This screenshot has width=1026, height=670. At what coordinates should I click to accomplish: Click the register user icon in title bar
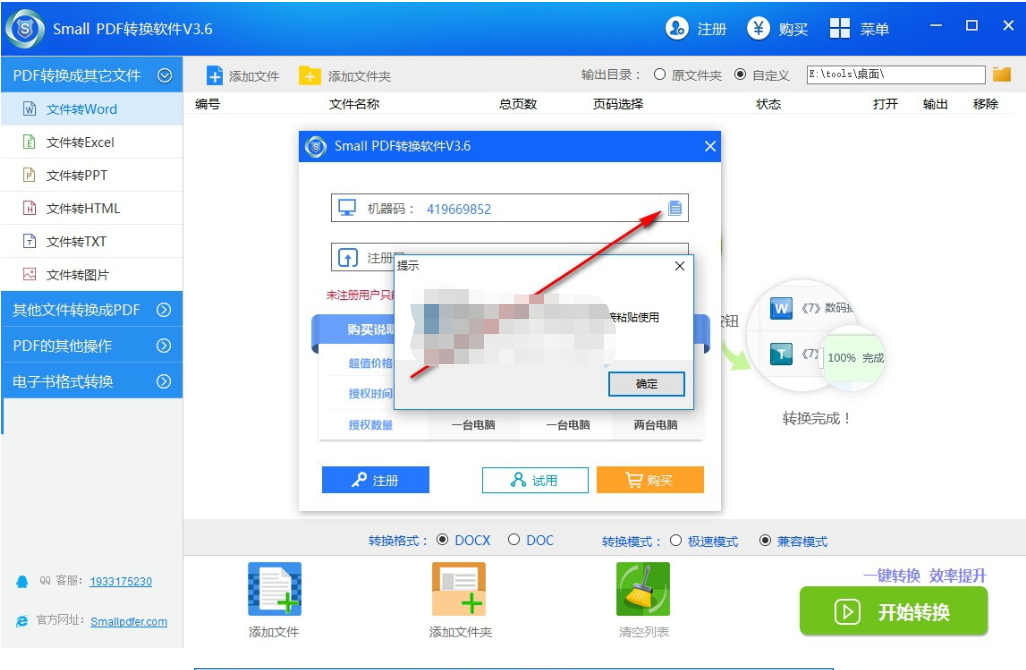coord(677,28)
